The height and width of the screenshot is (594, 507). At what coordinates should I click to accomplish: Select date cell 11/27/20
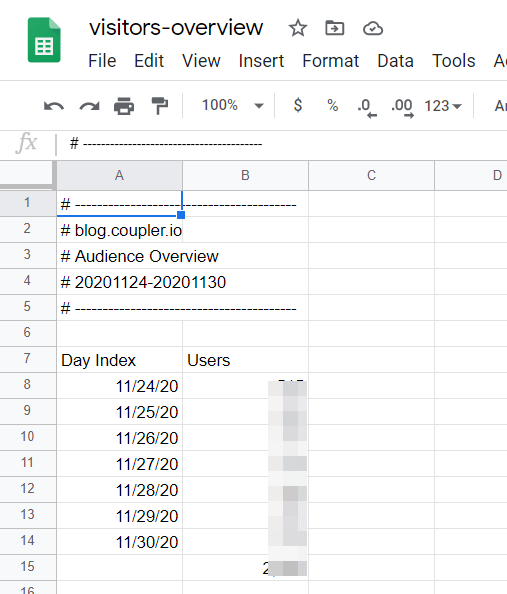coord(119,464)
